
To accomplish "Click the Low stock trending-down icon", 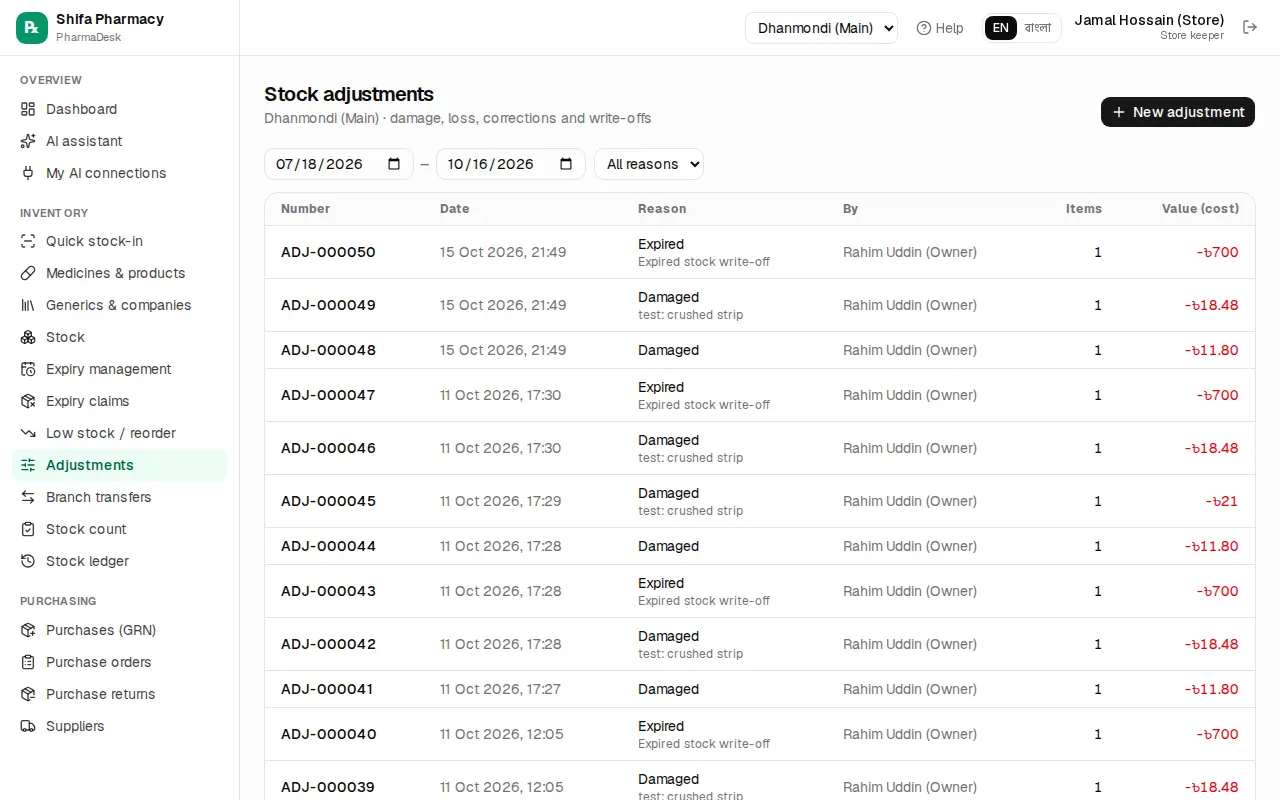I will (x=28, y=433).
